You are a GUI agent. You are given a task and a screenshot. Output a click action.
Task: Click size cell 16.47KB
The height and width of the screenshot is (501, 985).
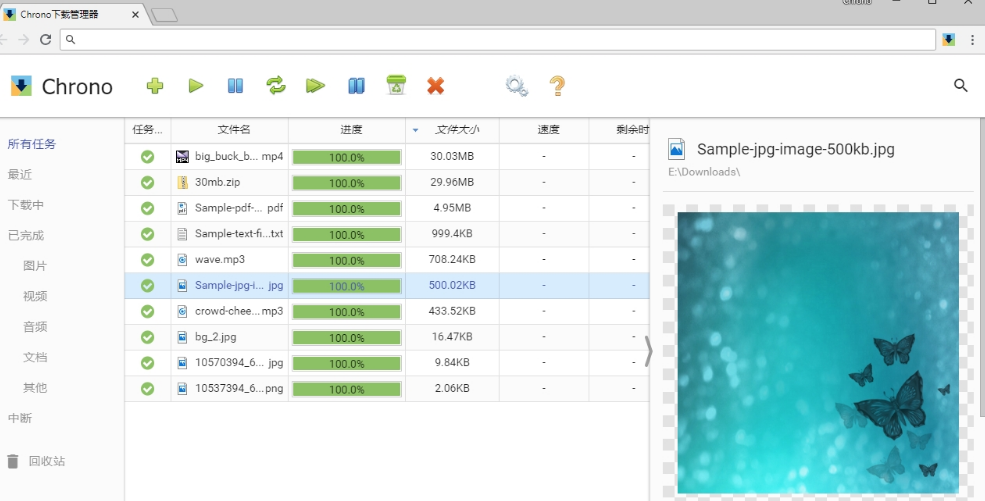click(x=452, y=337)
